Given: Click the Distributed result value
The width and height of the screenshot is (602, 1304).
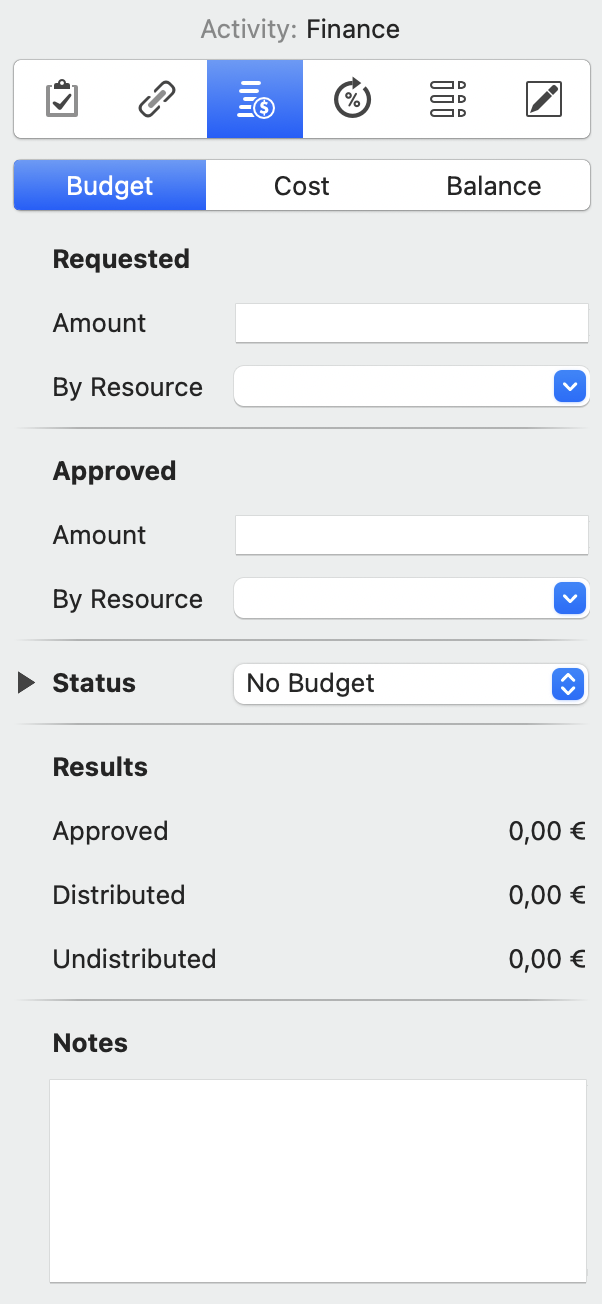Looking at the screenshot, I should pyautogui.click(x=546, y=895).
